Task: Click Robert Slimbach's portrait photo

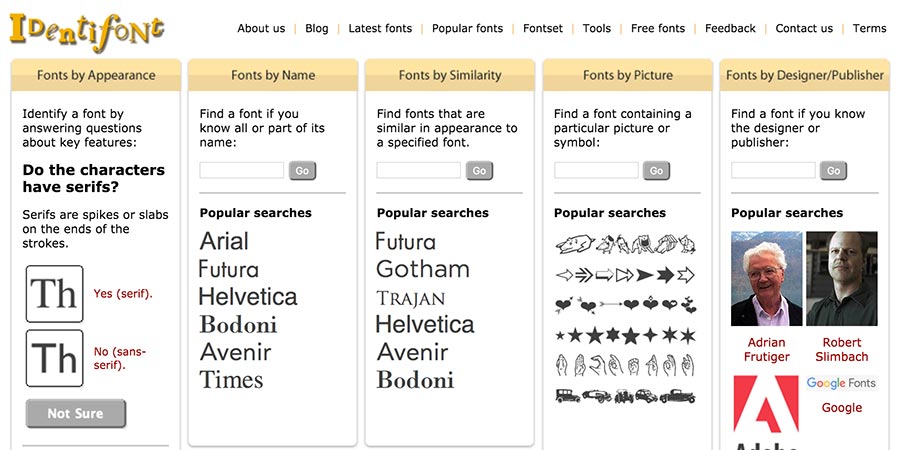Action: pyautogui.click(x=842, y=279)
